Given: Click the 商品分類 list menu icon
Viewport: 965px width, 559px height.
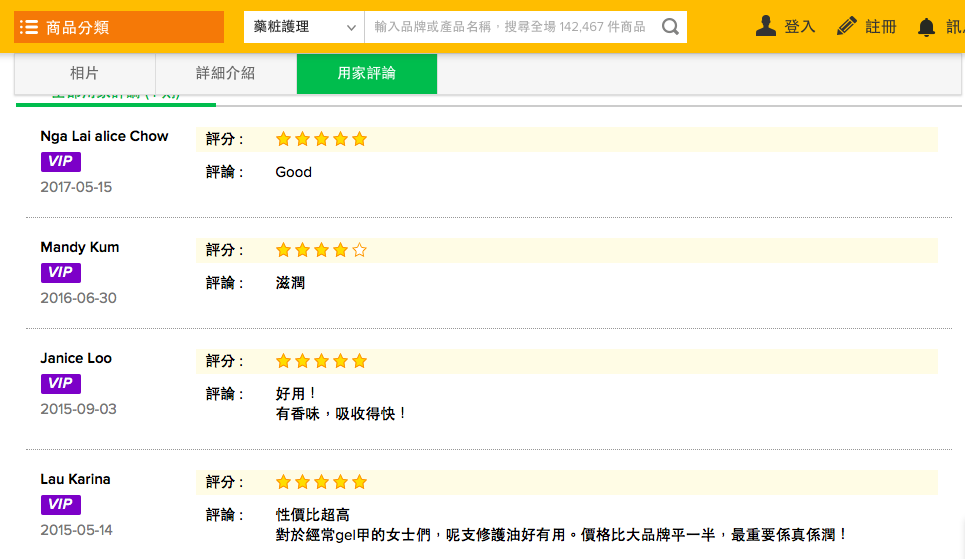Looking at the screenshot, I should tap(29, 27).
